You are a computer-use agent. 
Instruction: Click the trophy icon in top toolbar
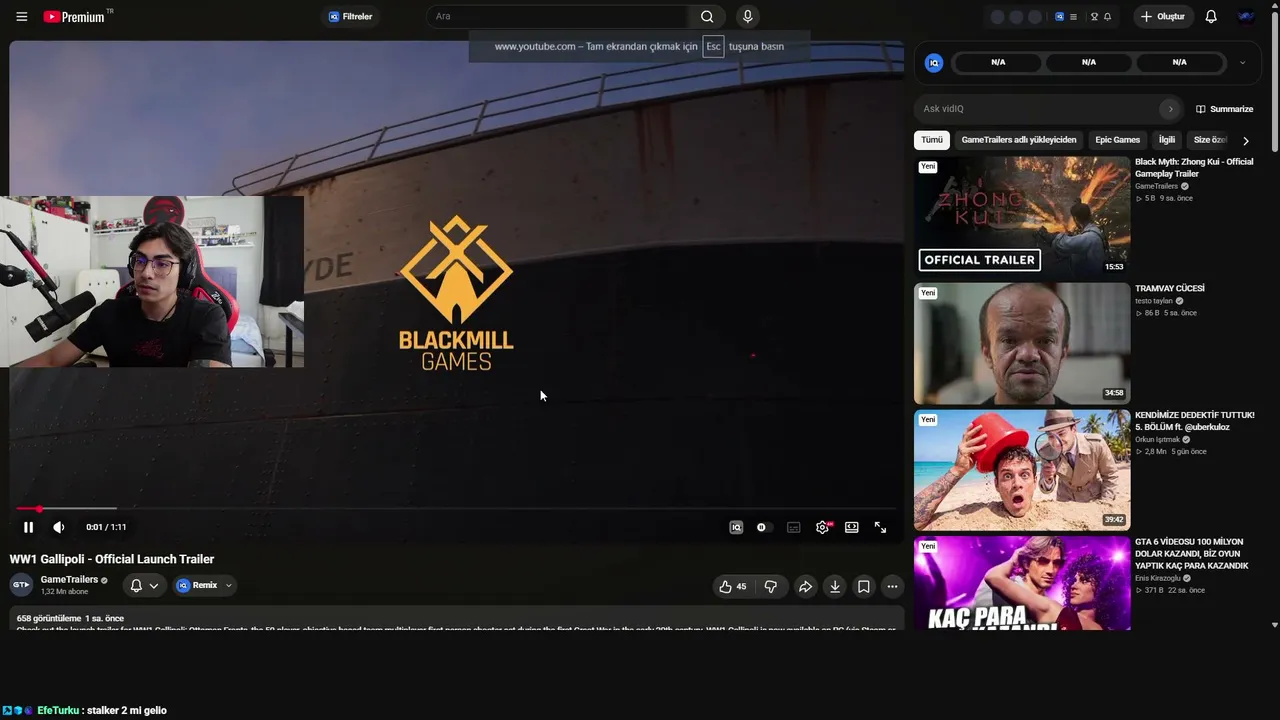click(1094, 17)
